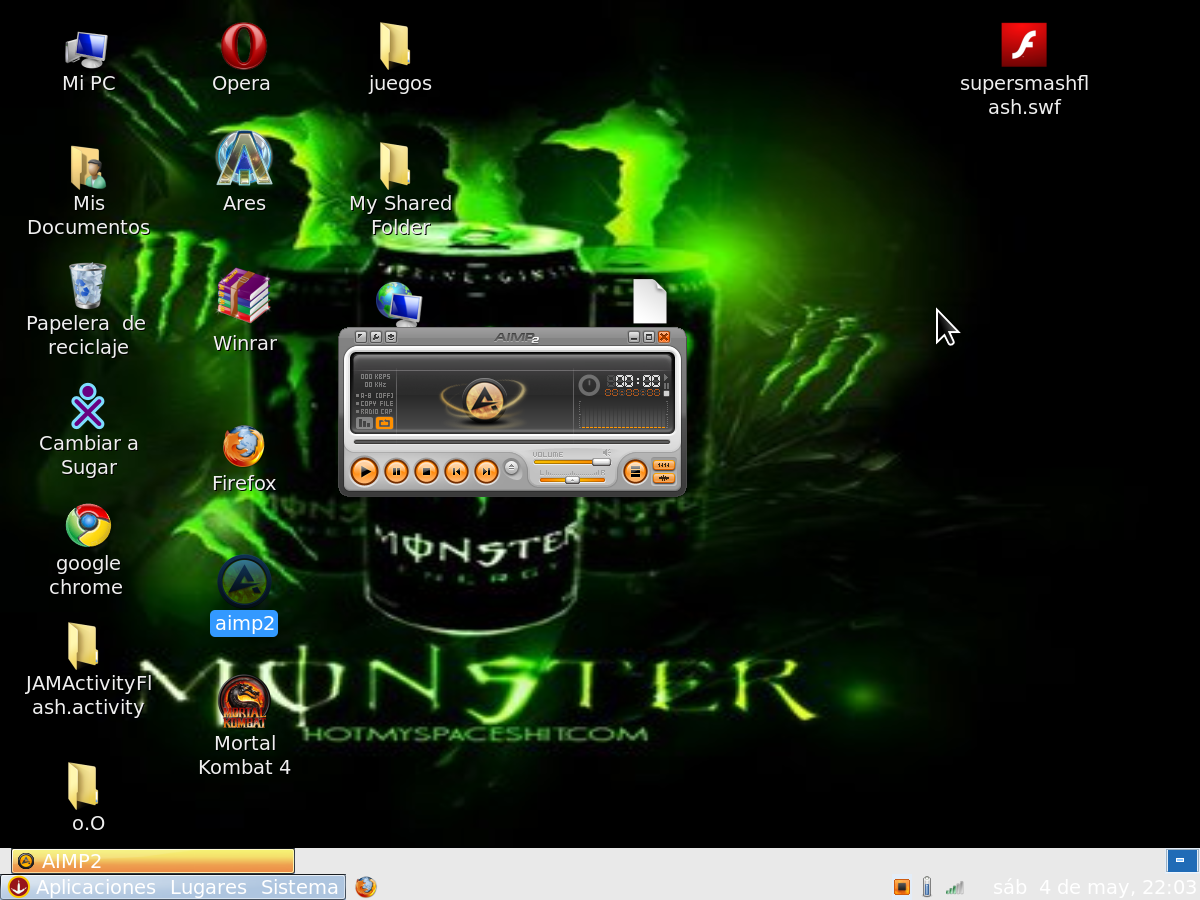Image resolution: width=1200 pixels, height=900 pixels.
Task: Click network signal icon in tray
Action: point(955,887)
